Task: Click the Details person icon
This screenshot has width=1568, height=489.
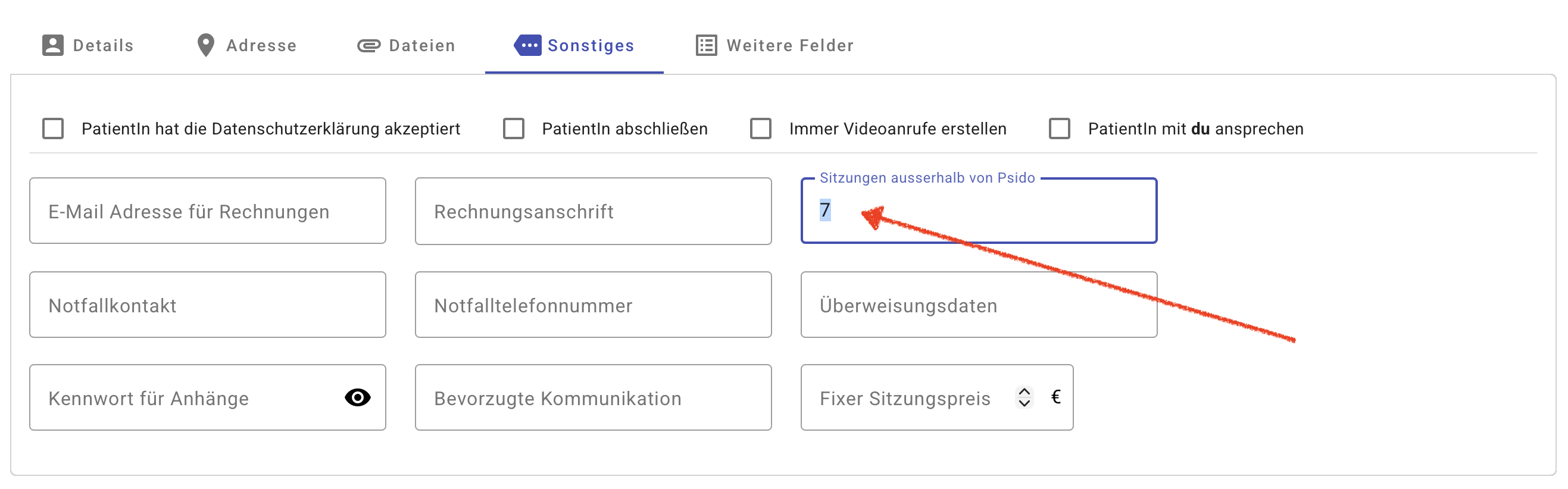Action: [52, 46]
